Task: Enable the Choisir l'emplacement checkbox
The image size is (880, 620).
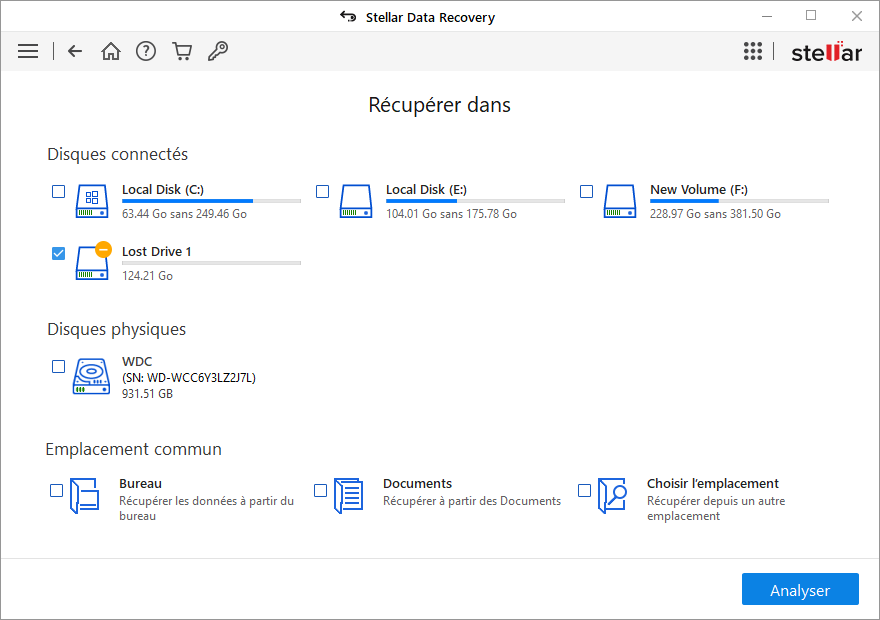Action: 584,490
